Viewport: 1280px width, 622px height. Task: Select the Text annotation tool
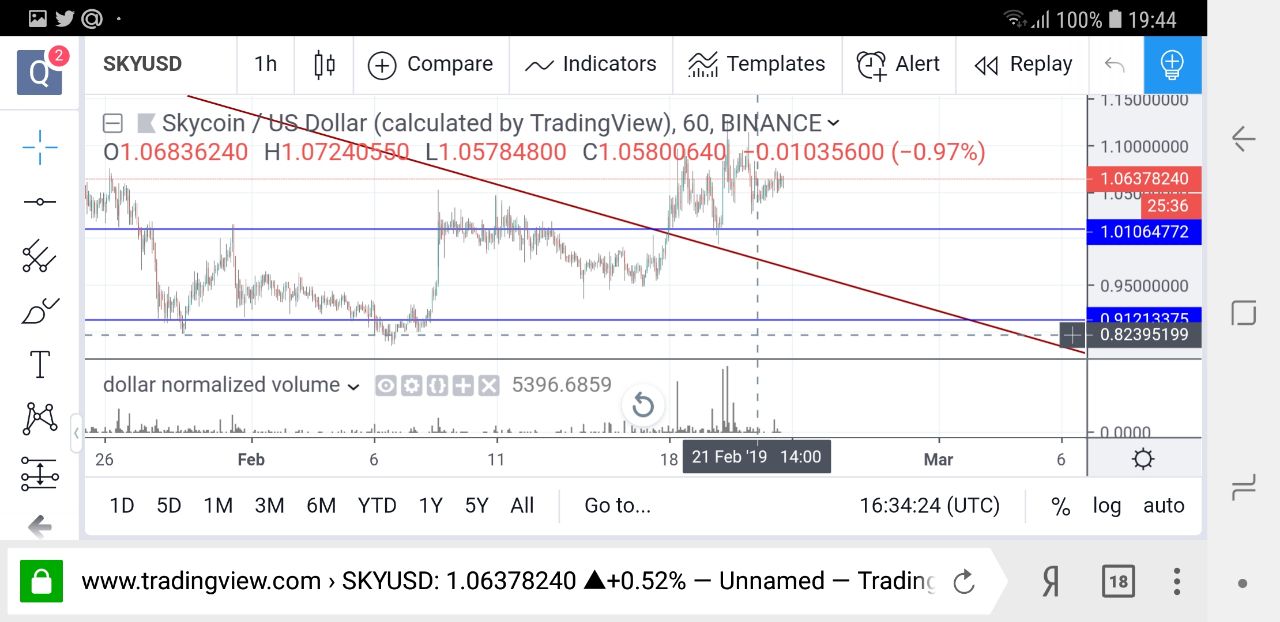coord(40,365)
